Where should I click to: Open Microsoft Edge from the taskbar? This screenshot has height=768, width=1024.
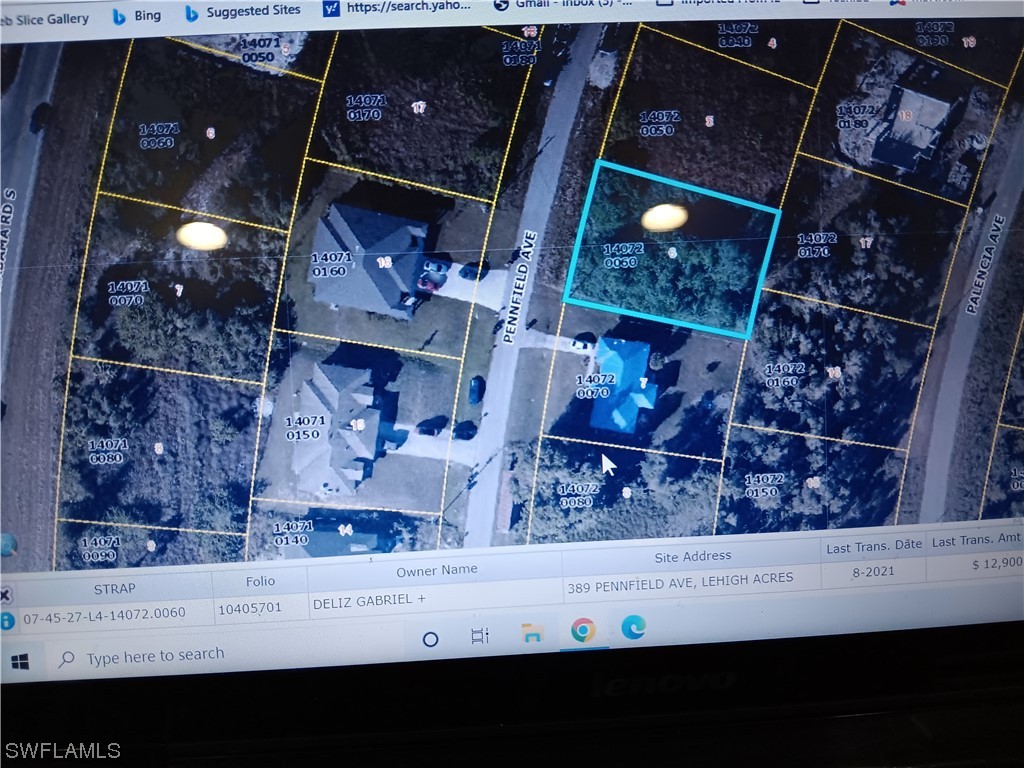pyautogui.click(x=633, y=627)
